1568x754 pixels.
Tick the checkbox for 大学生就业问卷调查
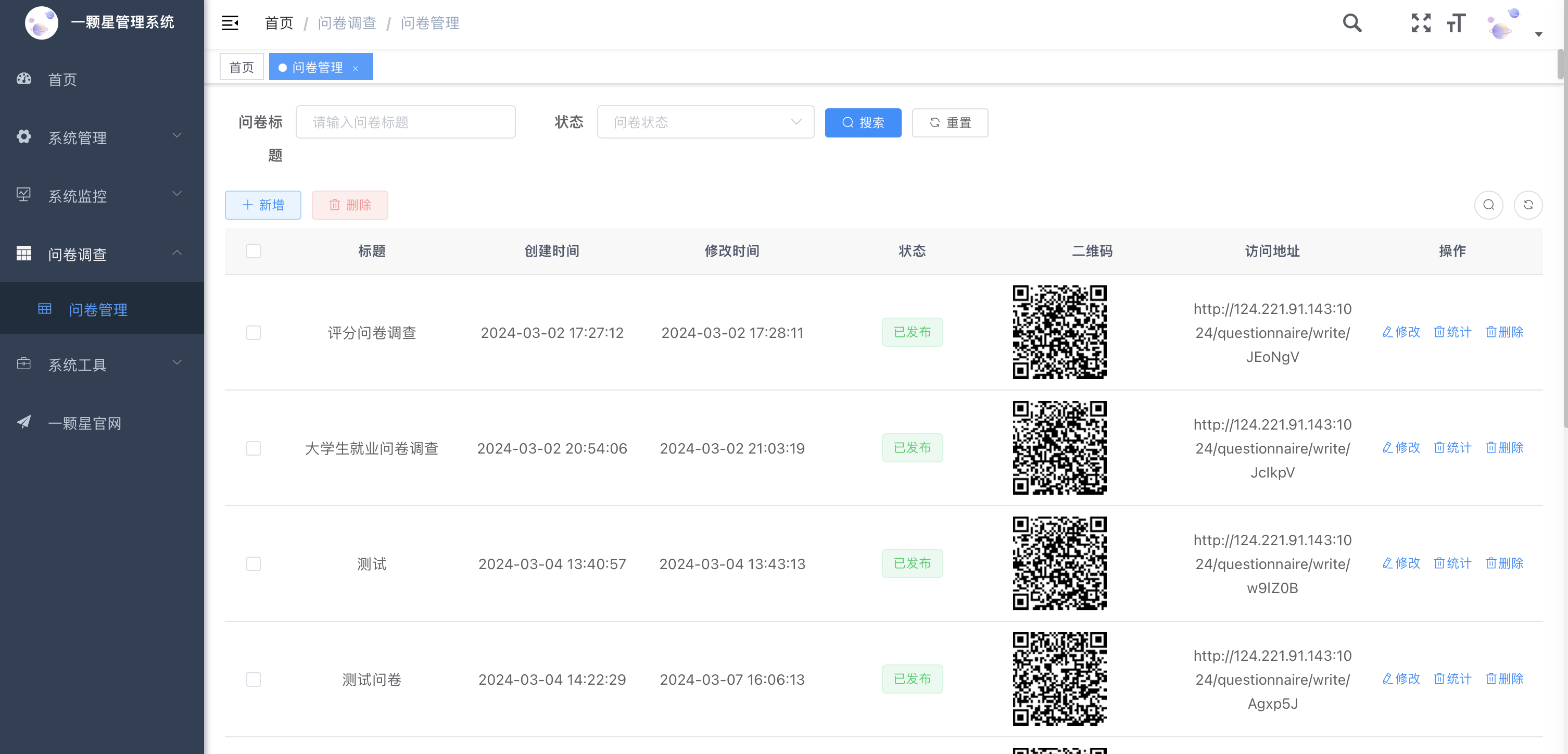pyautogui.click(x=253, y=448)
